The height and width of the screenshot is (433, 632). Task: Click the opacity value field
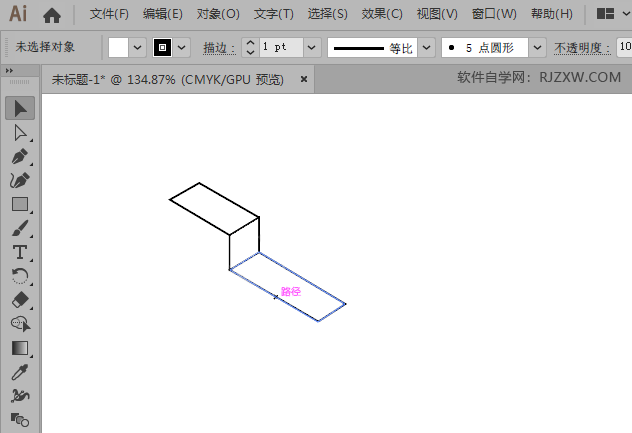tap(624, 48)
